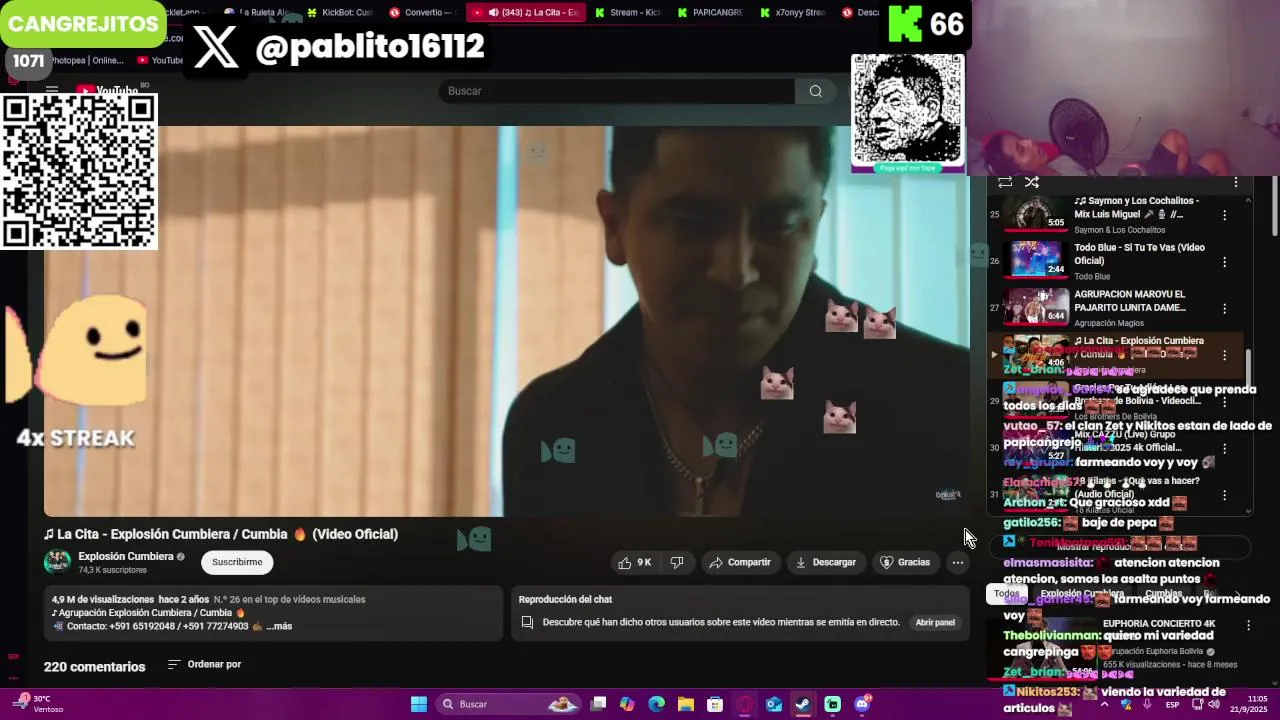Screen dimensions: 1280x720
Task: Open the YouTube hamburger guide menu
Action: click(x=52, y=90)
